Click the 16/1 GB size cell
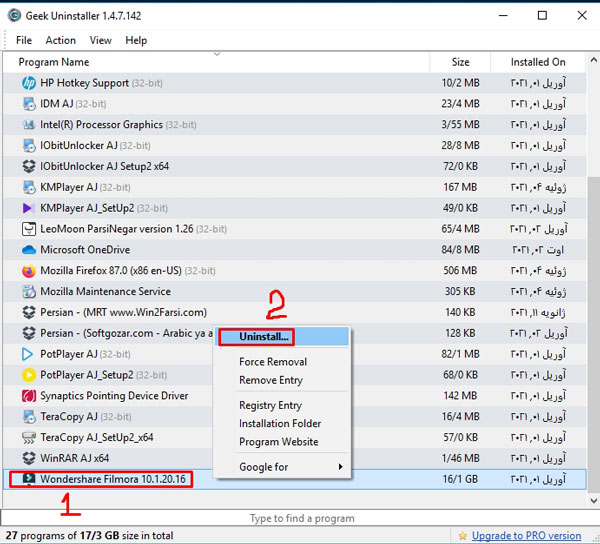Viewport: 600px width, 544px height. coord(460,479)
